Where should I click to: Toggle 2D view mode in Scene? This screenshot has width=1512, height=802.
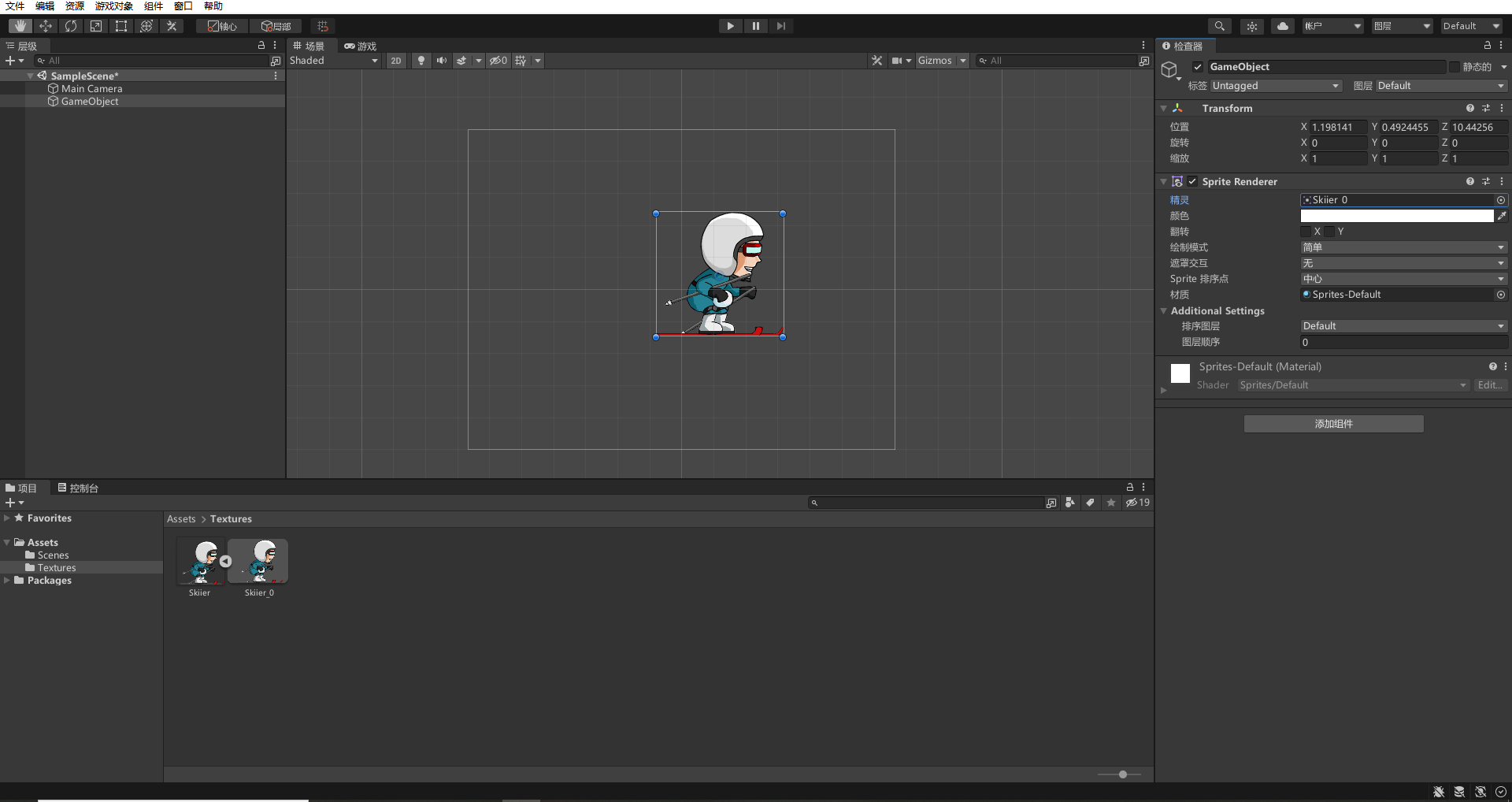pyautogui.click(x=396, y=61)
